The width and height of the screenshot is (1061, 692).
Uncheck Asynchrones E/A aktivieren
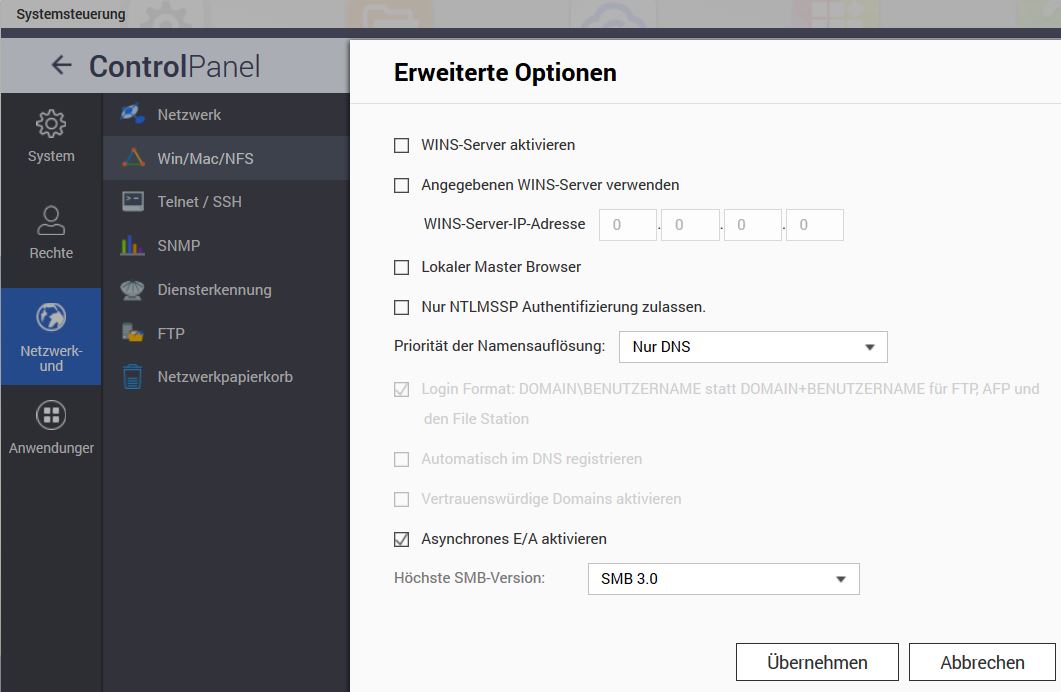tap(401, 539)
